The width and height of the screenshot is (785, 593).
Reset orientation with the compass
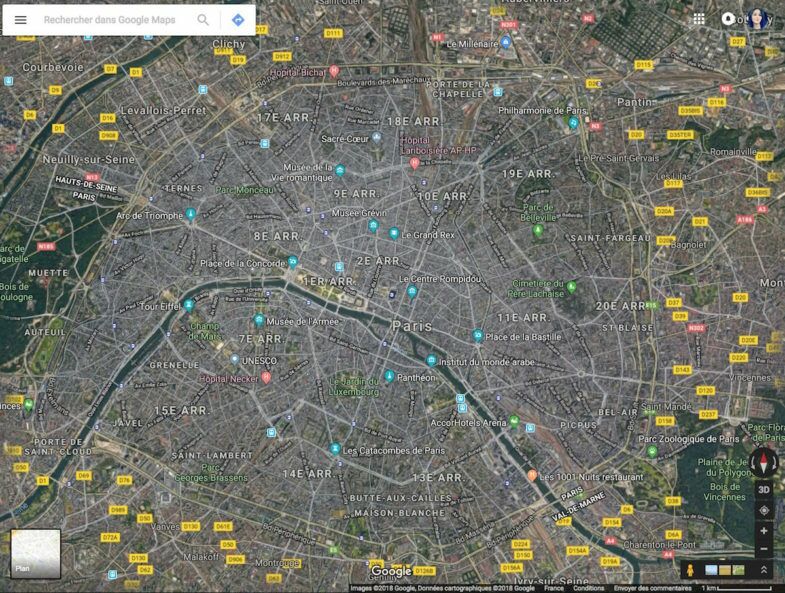(x=763, y=463)
